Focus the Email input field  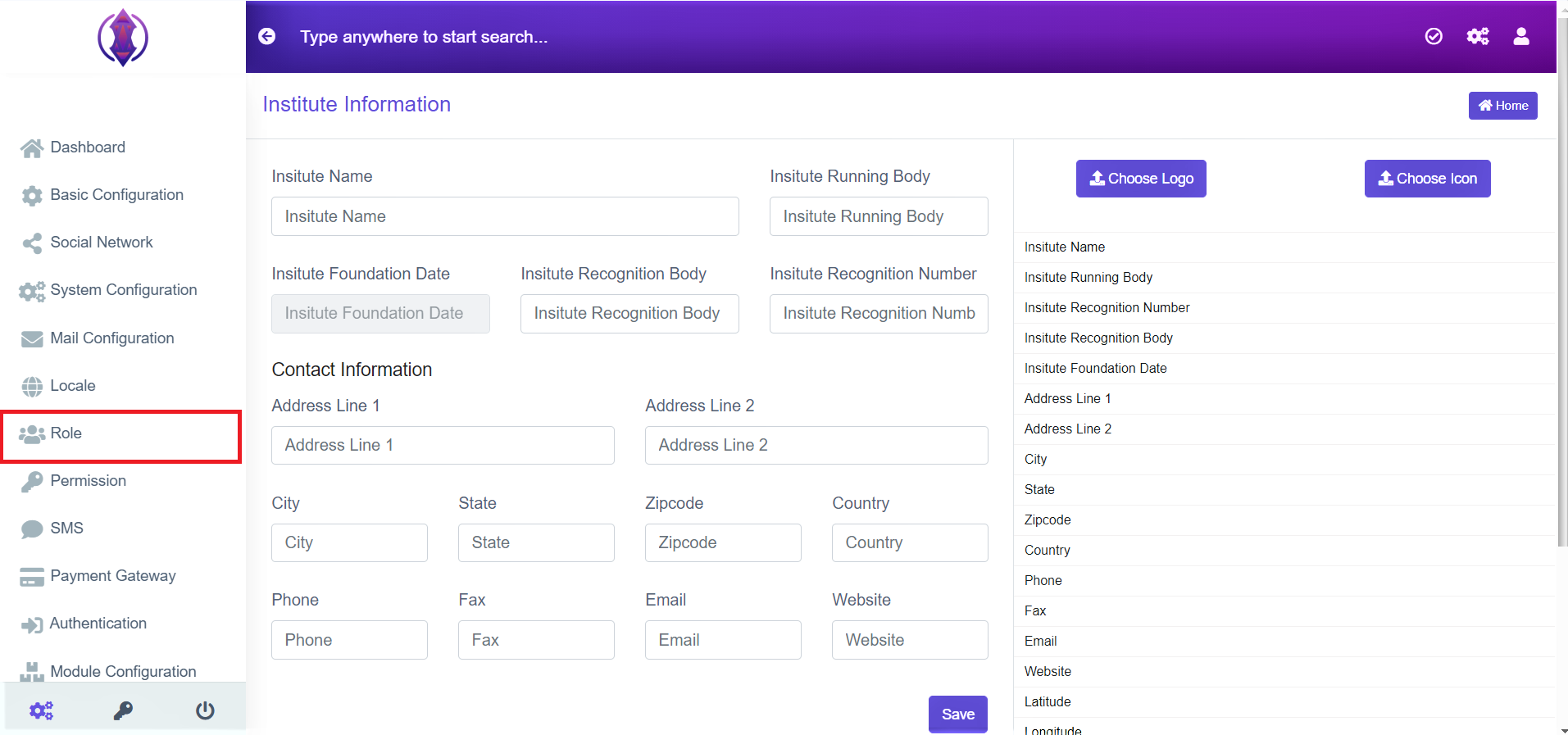(723, 640)
